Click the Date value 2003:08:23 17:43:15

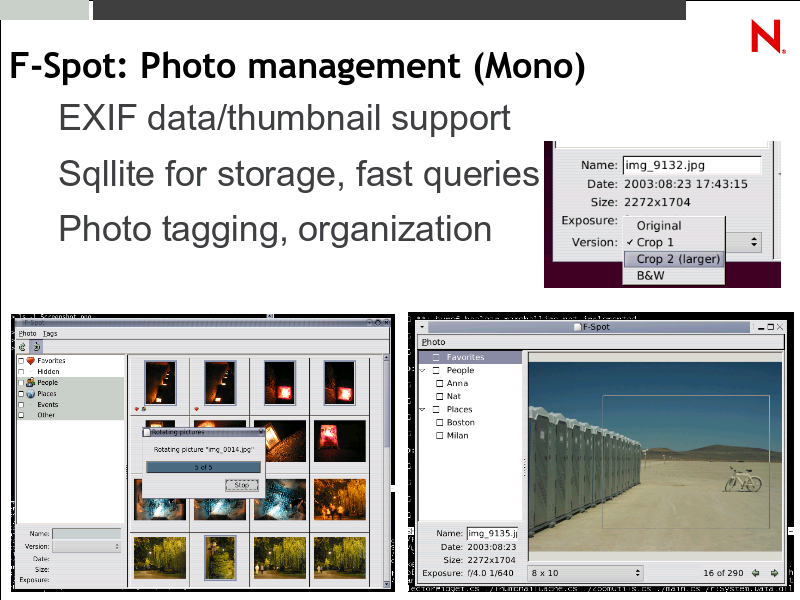pos(686,184)
